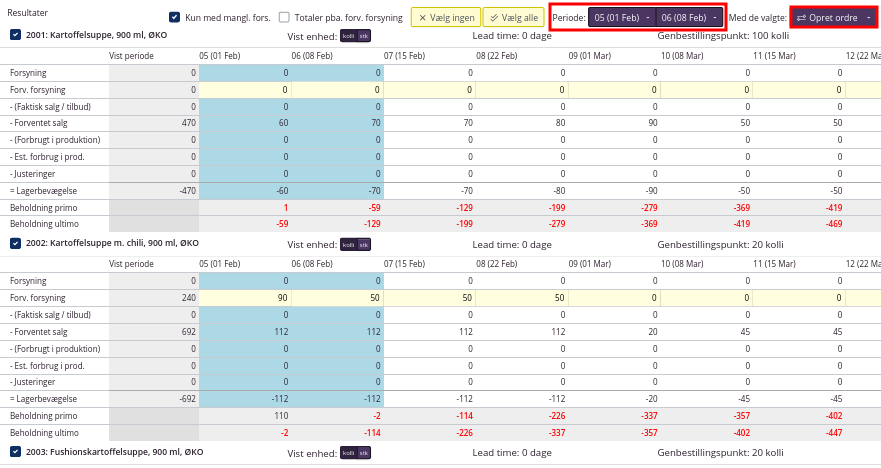This screenshot has height=468, width=881.
Task: Toggle 'Kun med mangl. fors.' checkbox
Action: click(x=175, y=17)
